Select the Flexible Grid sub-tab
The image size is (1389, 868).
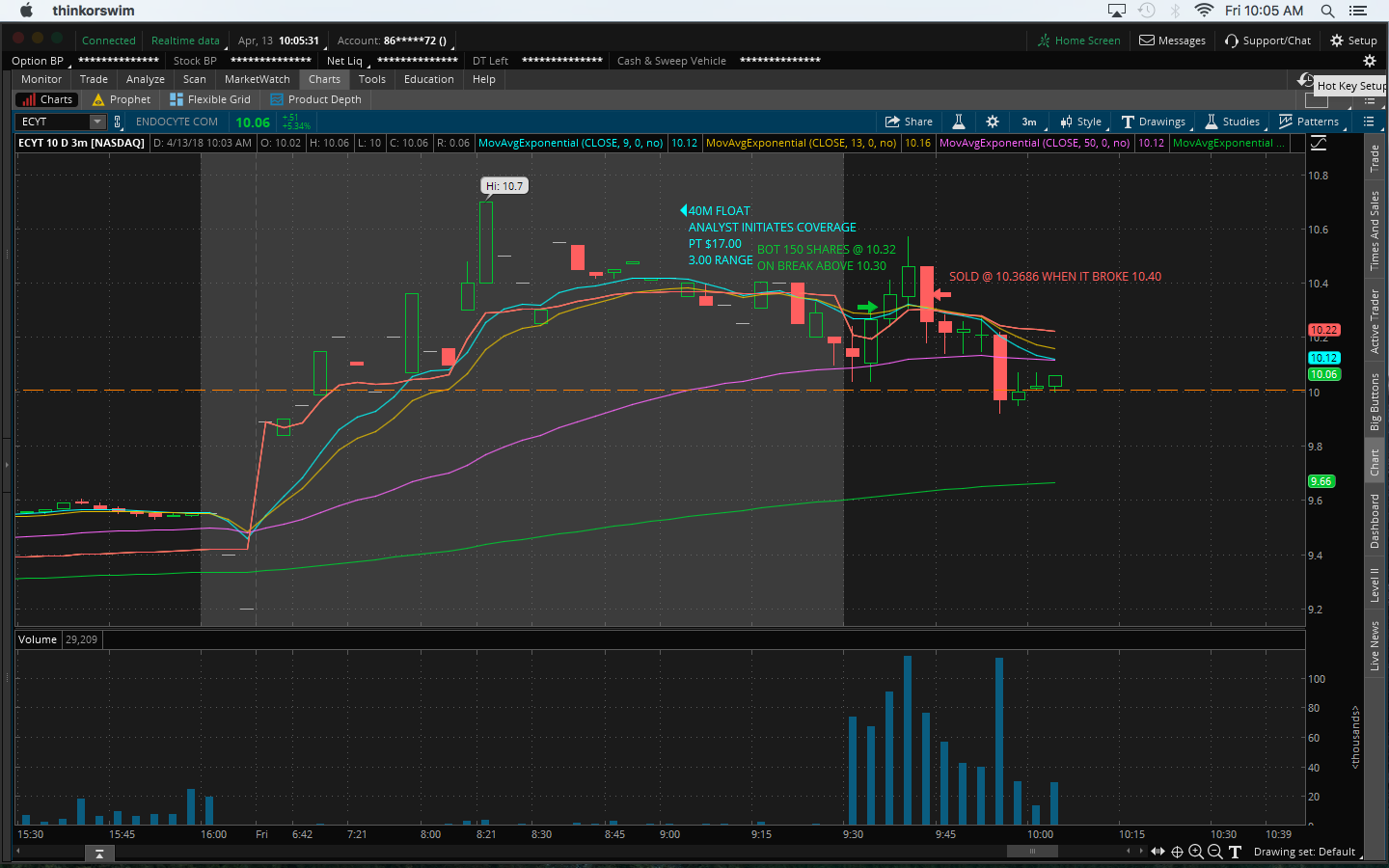[210, 99]
